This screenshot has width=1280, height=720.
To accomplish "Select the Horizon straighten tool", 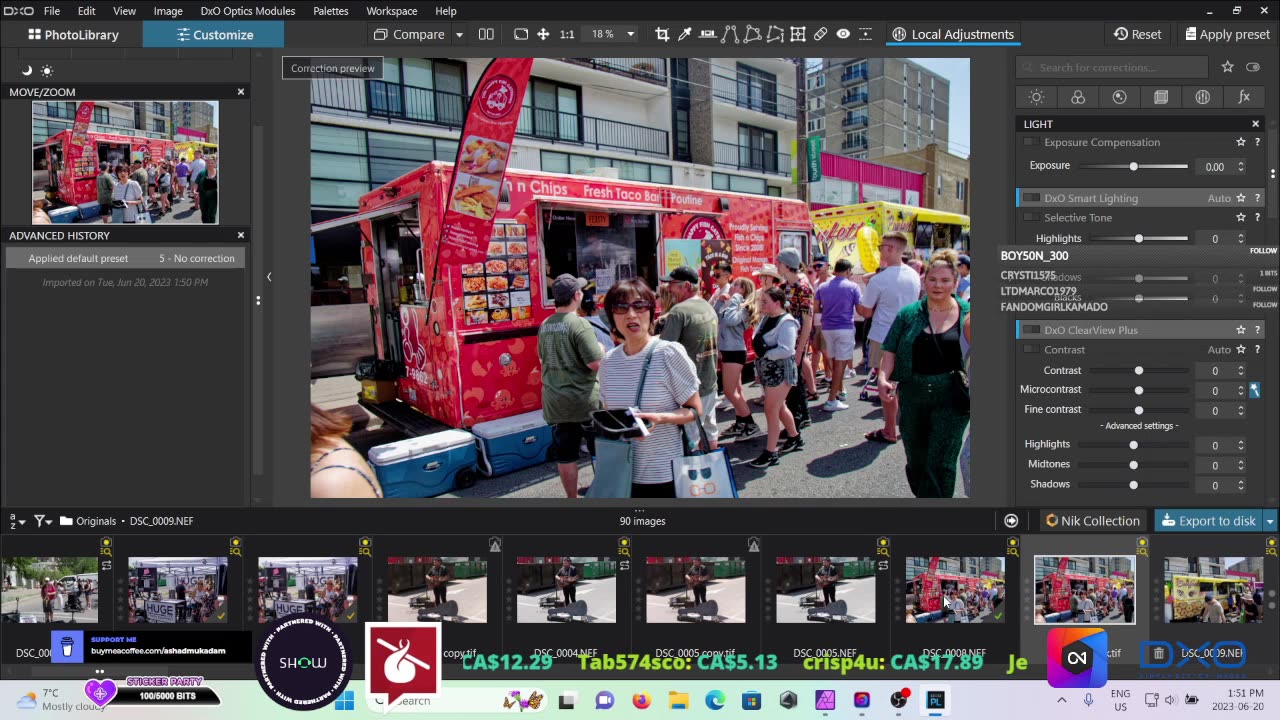I will (708, 34).
